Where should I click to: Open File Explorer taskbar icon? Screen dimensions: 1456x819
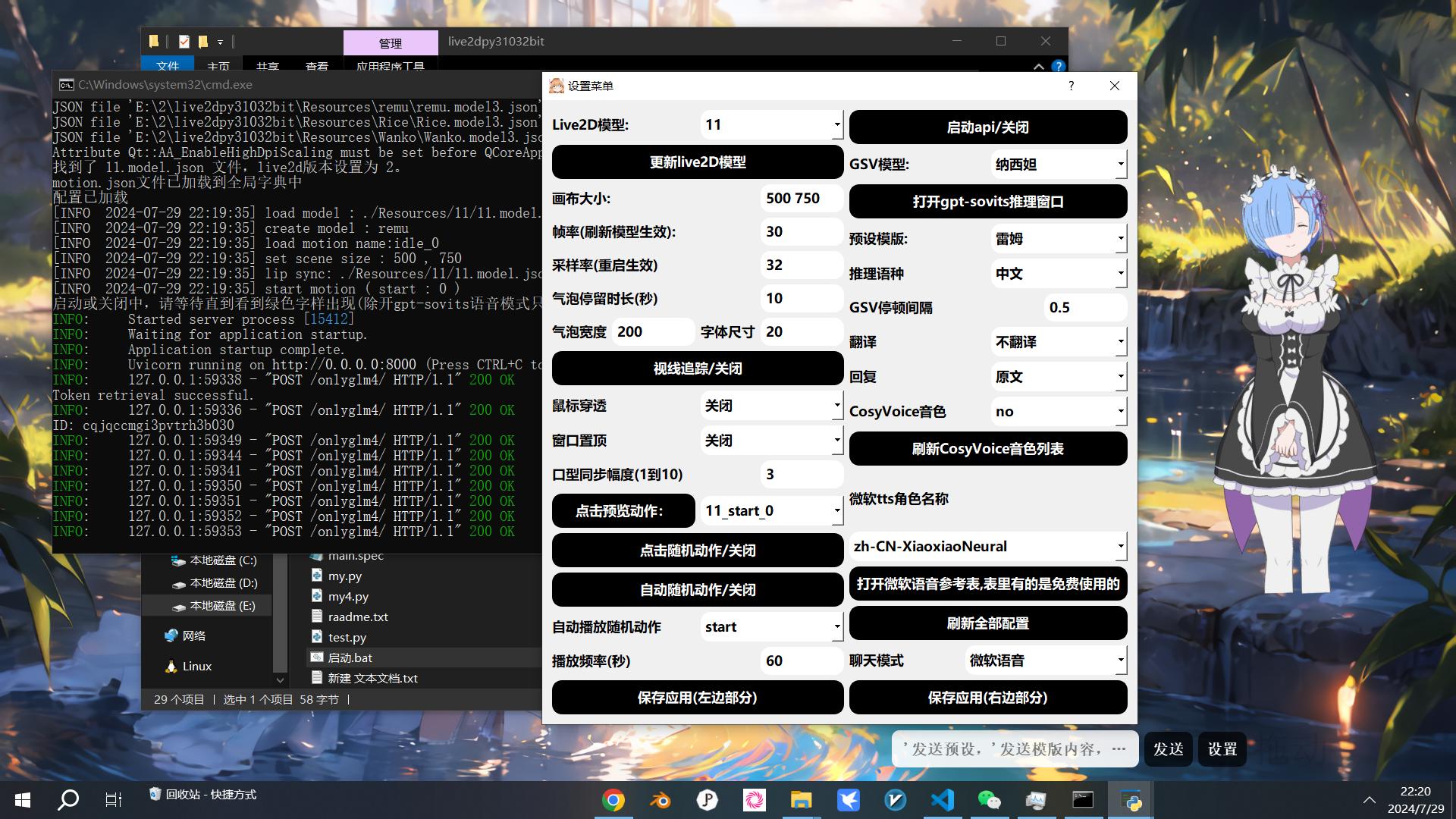(801, 800)
